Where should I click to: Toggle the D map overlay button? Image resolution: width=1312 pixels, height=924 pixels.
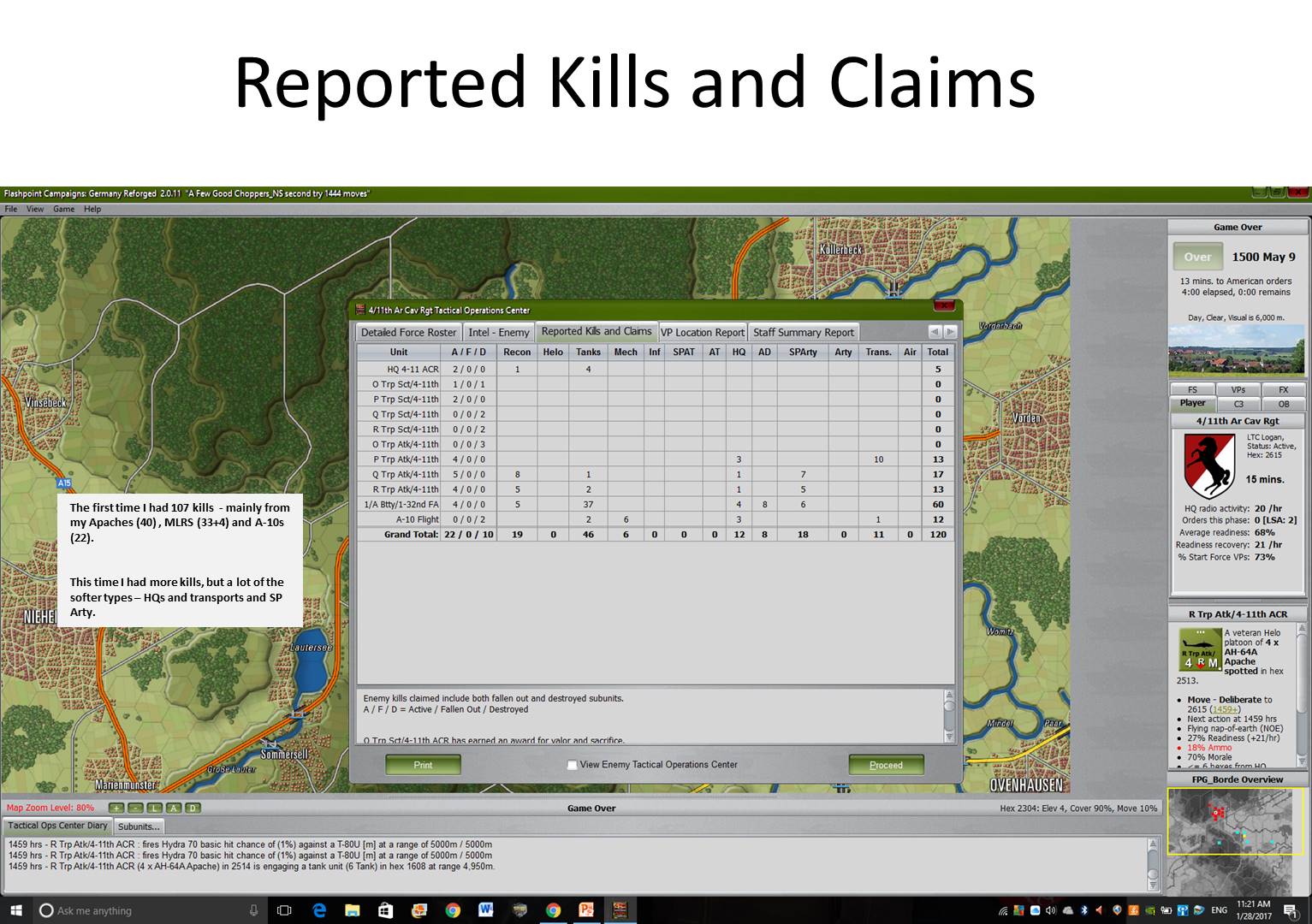pyautogui.click(x=193, y=808)
